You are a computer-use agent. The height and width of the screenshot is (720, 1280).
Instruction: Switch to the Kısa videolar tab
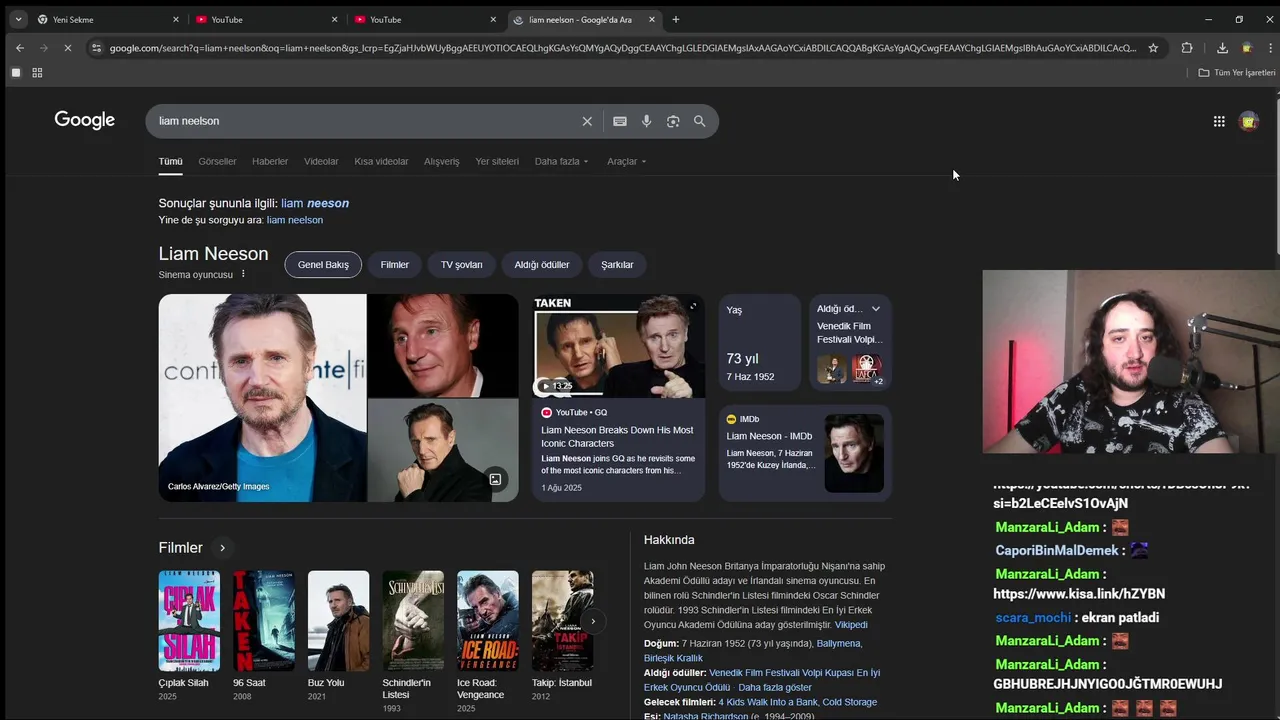(x=381, y=161)
